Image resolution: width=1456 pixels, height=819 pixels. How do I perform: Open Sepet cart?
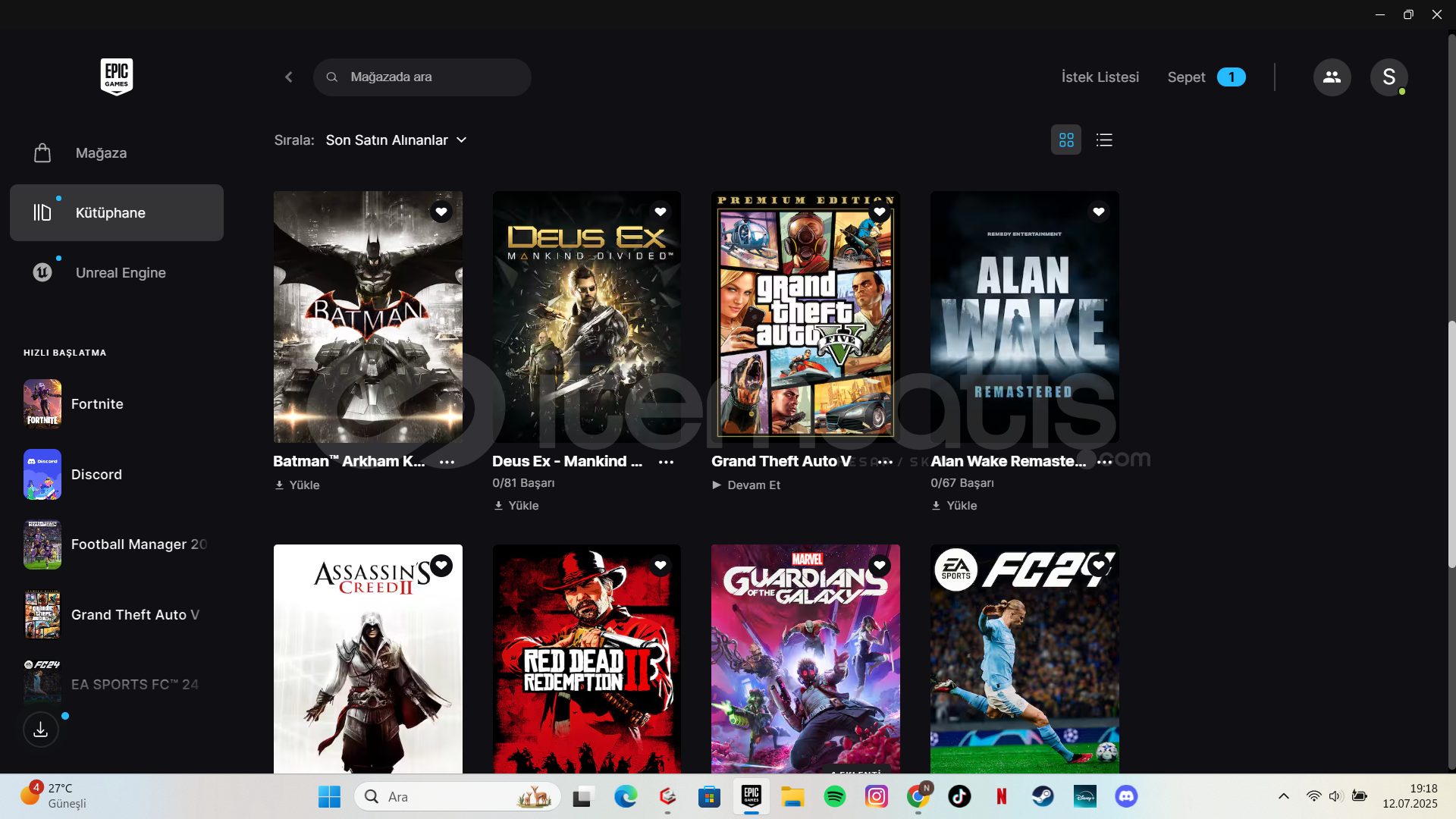pyautogui.click(x=1206, y=77)
